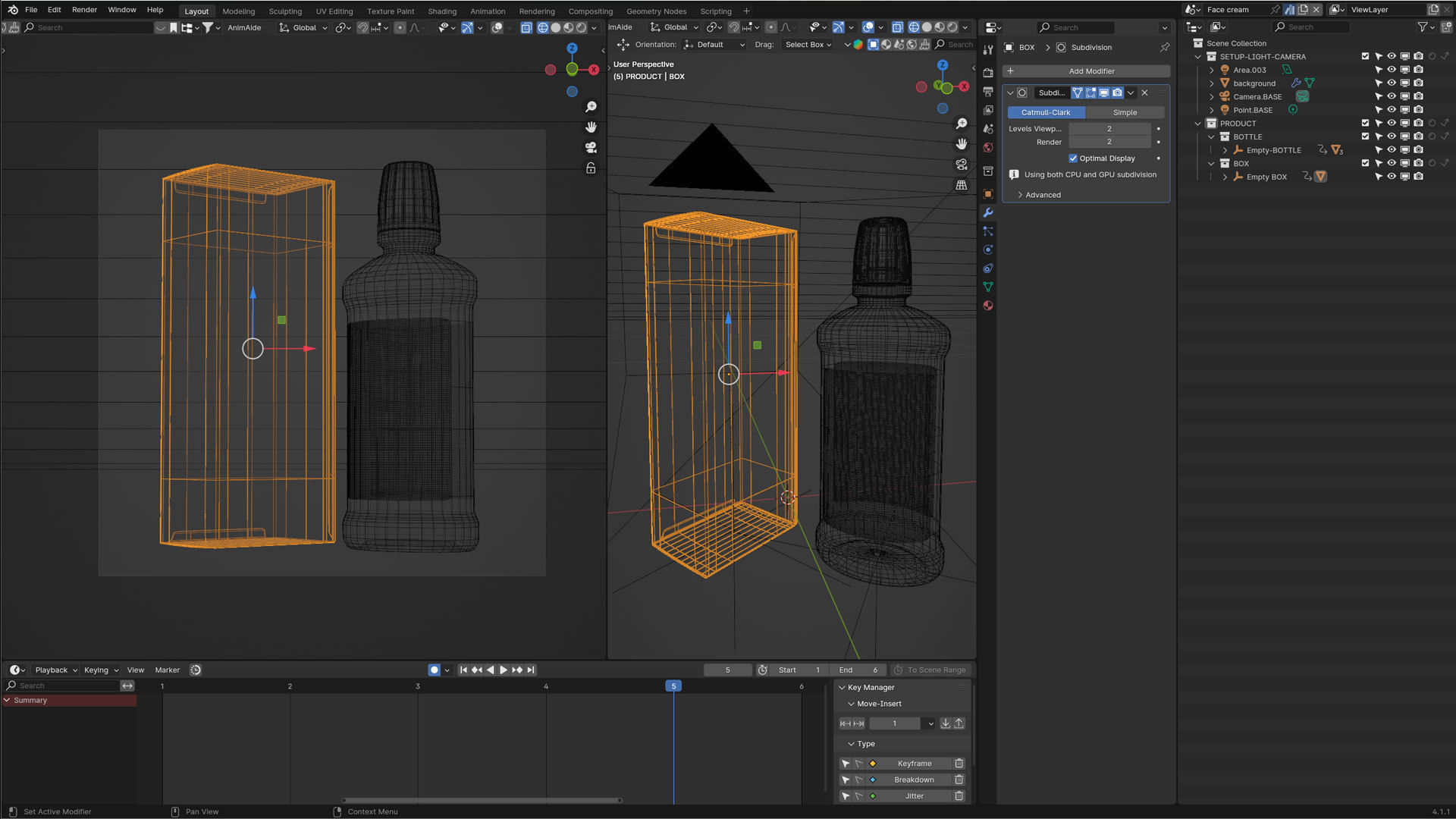The image size is (1456, 819).
Task: Switch to the Modeling workspace tab
Action: (239, 11)
